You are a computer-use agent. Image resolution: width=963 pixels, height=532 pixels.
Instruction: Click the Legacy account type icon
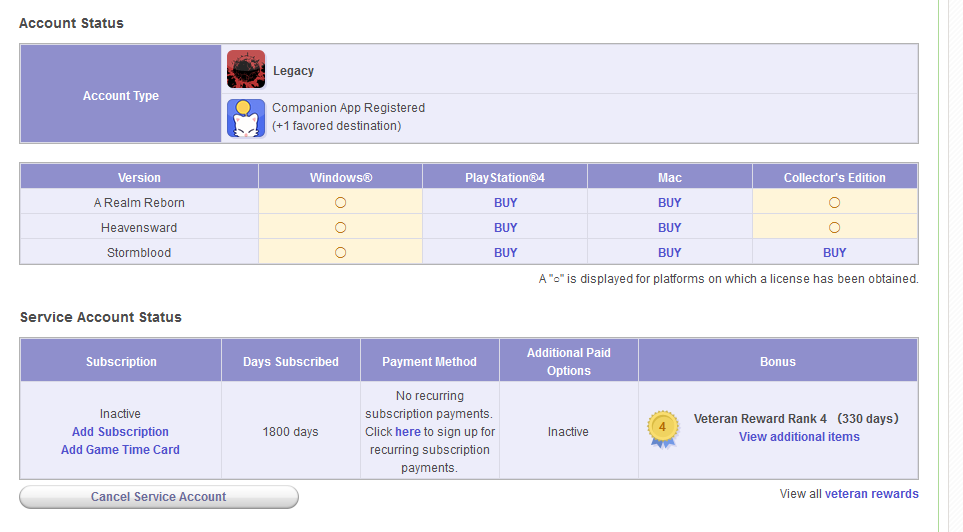point(246,69)
